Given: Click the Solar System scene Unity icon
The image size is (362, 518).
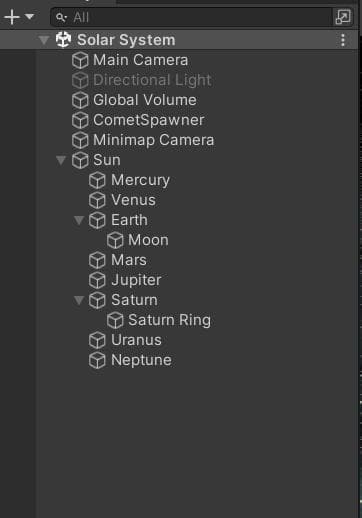Looking at the screenshot, I should 63,40.
